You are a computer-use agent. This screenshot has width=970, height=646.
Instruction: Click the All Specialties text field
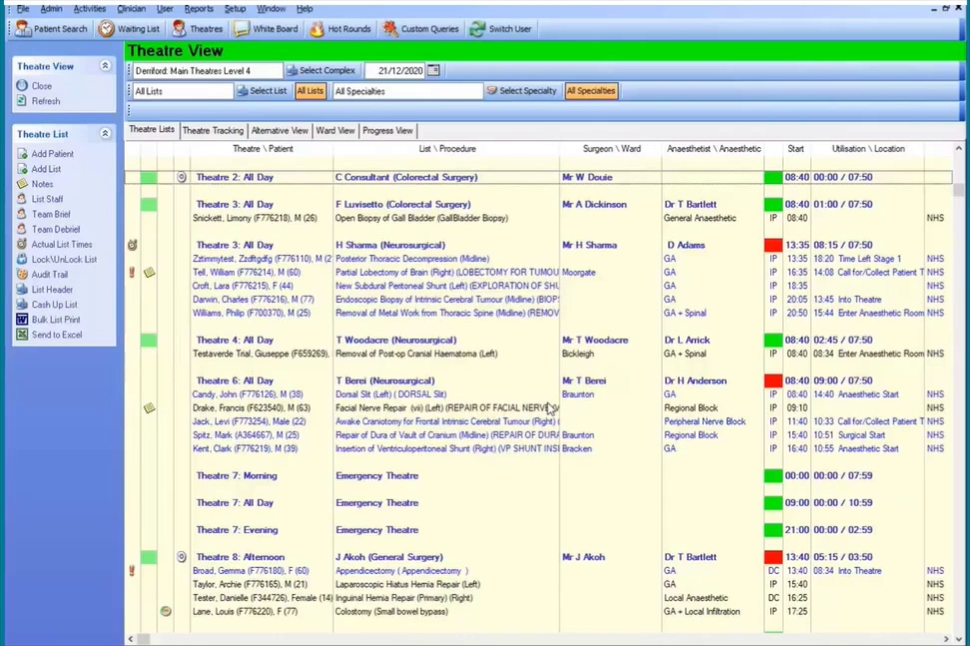click(x=407, y=91)
